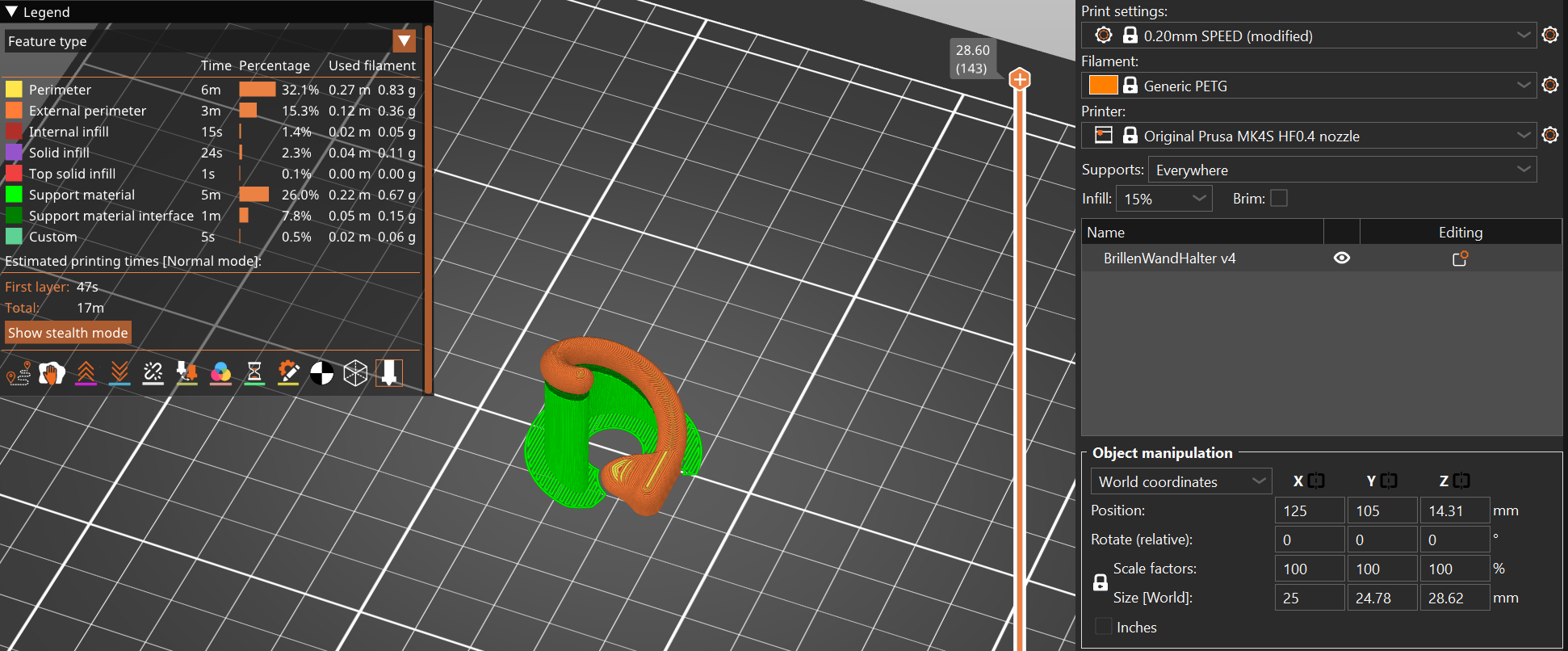The image size is (1568, 651).
Task: Toggle scale factors lock icon
Action: 1101,582
